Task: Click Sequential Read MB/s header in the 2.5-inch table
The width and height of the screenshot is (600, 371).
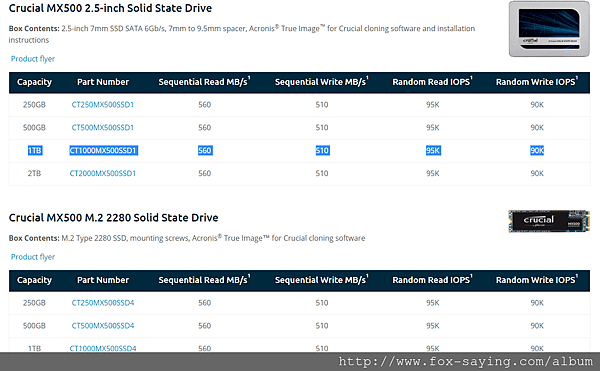Action: pyautogui.click(x=204, y=82)
